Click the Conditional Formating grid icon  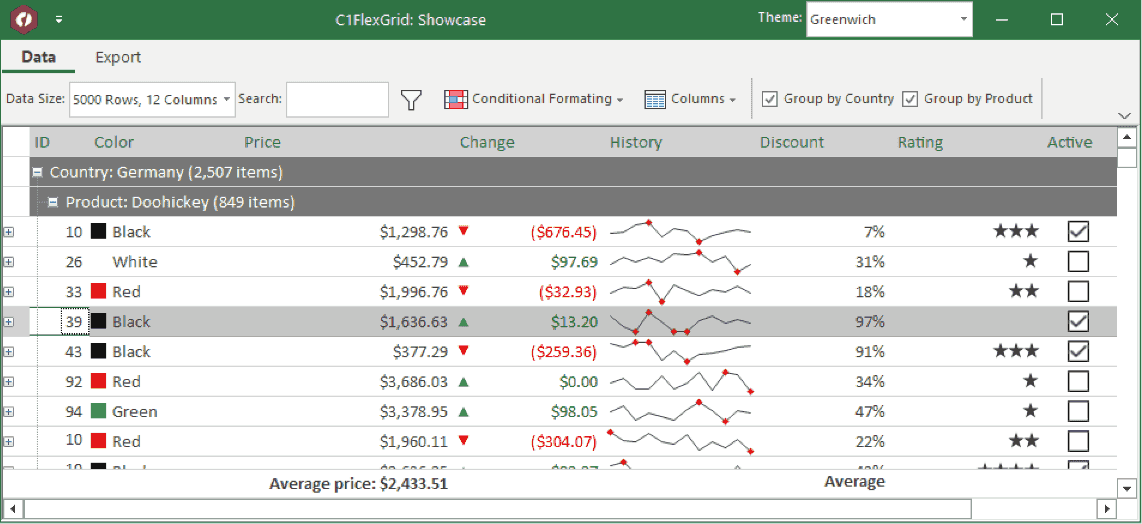455,99
